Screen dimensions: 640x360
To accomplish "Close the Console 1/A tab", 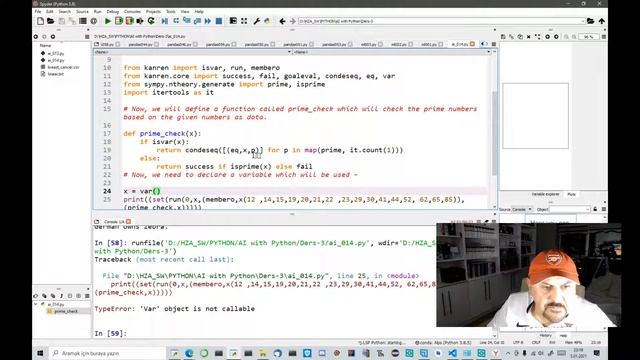I will pos(129,222).
